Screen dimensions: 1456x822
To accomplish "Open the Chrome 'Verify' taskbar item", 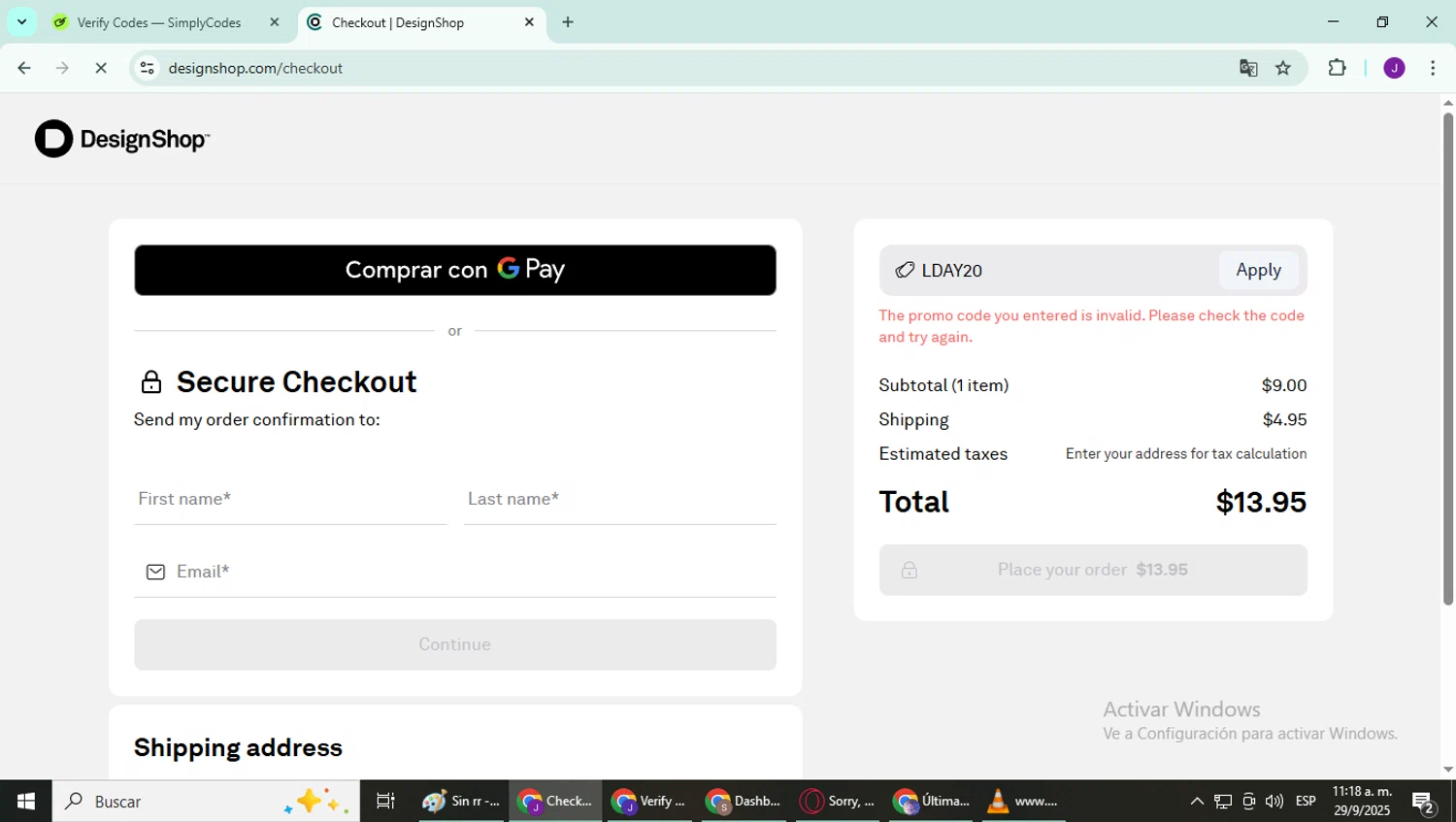I will 648,801.
